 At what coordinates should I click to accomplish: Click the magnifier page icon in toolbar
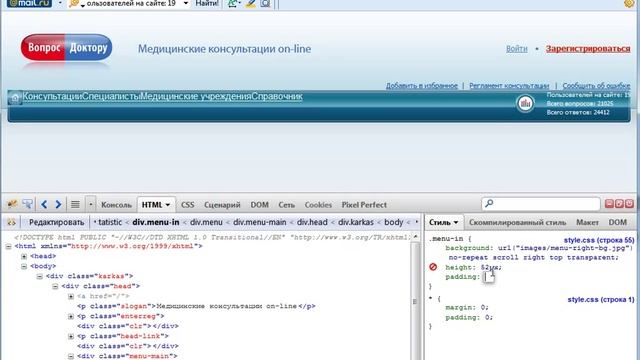click(265, 4)
